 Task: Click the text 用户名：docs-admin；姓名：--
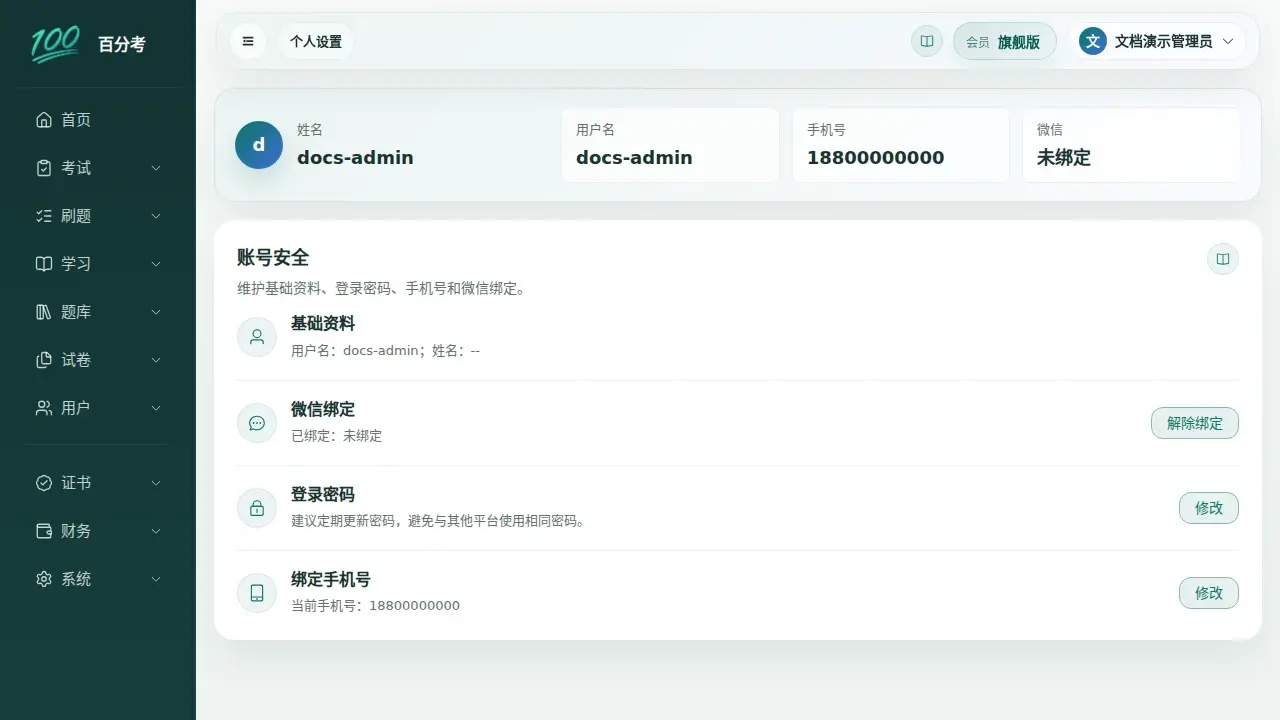tap(385, 351)
